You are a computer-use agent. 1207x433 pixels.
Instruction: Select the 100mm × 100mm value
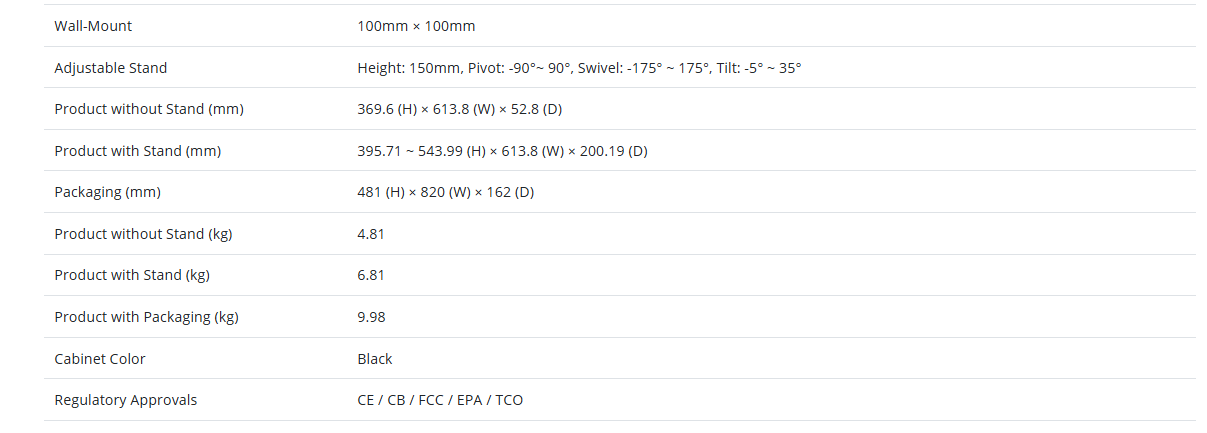(x=416, y=26)
